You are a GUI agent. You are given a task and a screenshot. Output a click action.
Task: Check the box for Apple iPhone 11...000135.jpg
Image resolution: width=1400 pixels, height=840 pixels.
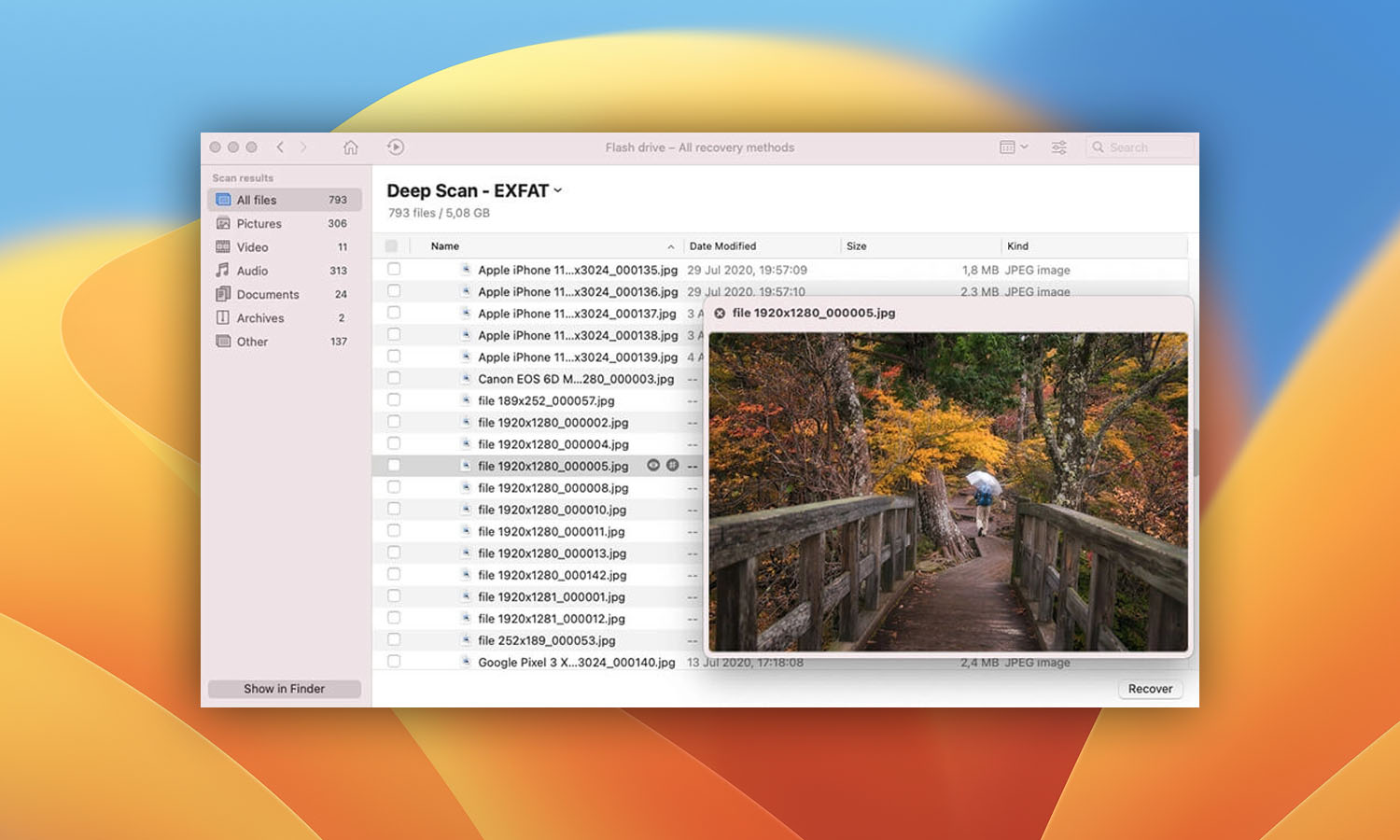click(394, 269)
